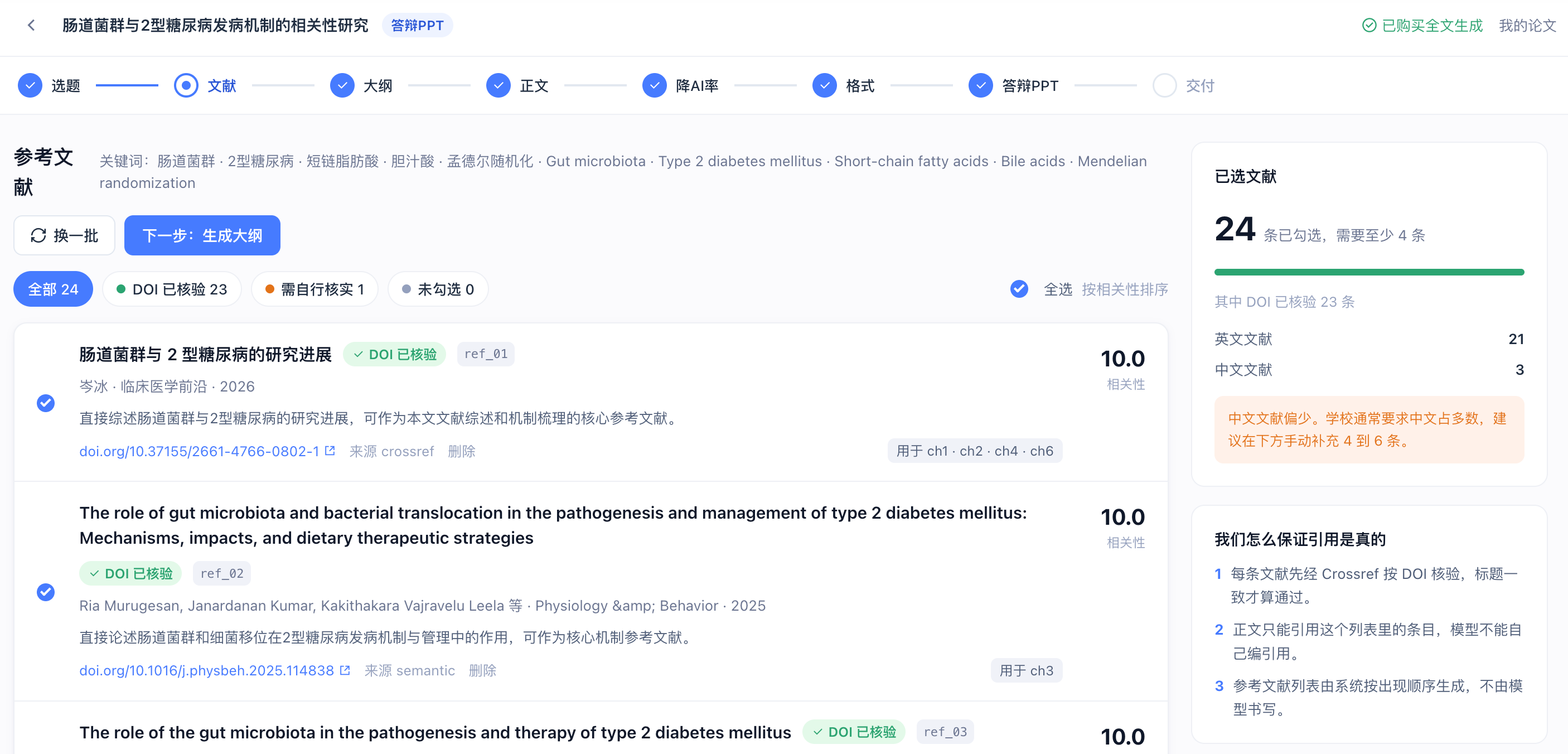Click the 正文 step checkmark icon

(x=499, y=86)
